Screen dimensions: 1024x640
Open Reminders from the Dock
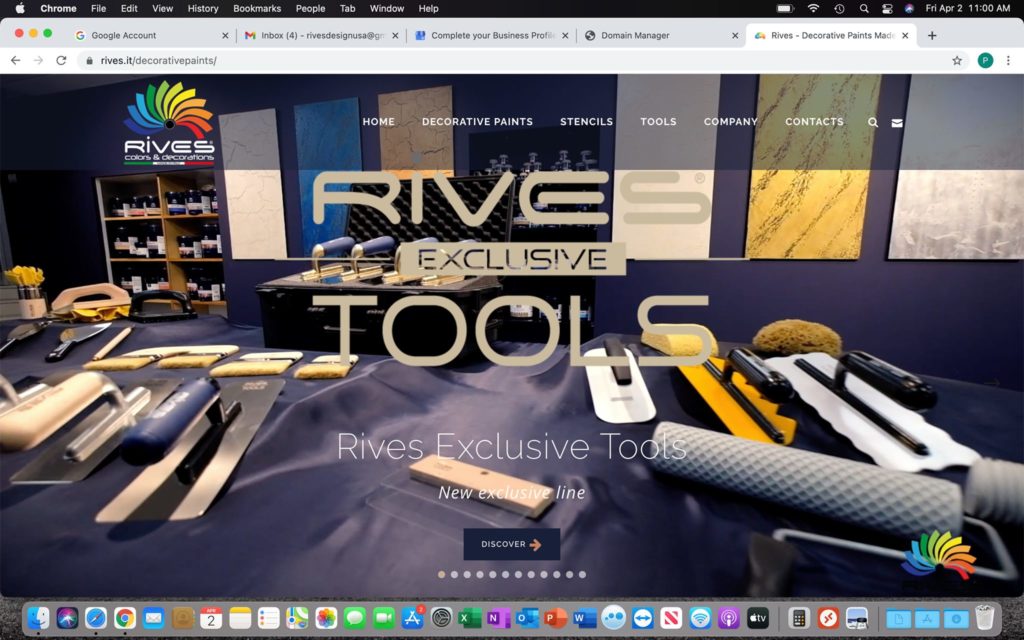(268, 617)
